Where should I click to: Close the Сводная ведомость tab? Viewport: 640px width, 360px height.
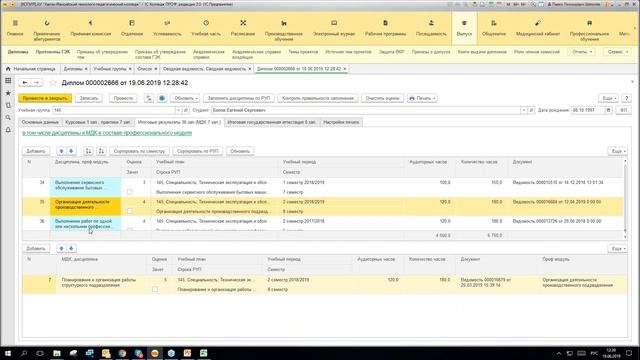250,69
